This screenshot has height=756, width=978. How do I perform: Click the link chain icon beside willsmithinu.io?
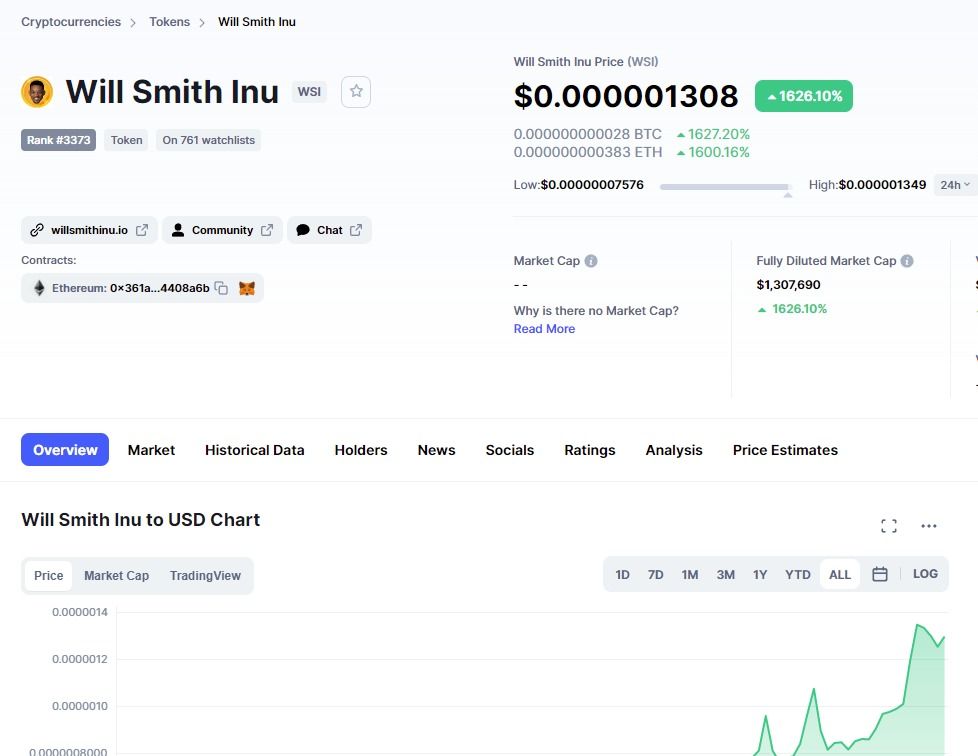pos(37,230)
